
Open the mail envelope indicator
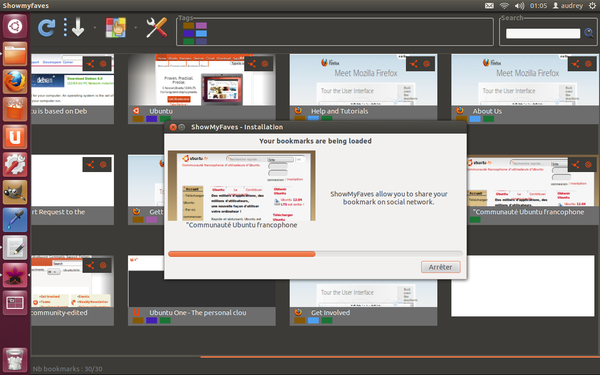(489, 5)
